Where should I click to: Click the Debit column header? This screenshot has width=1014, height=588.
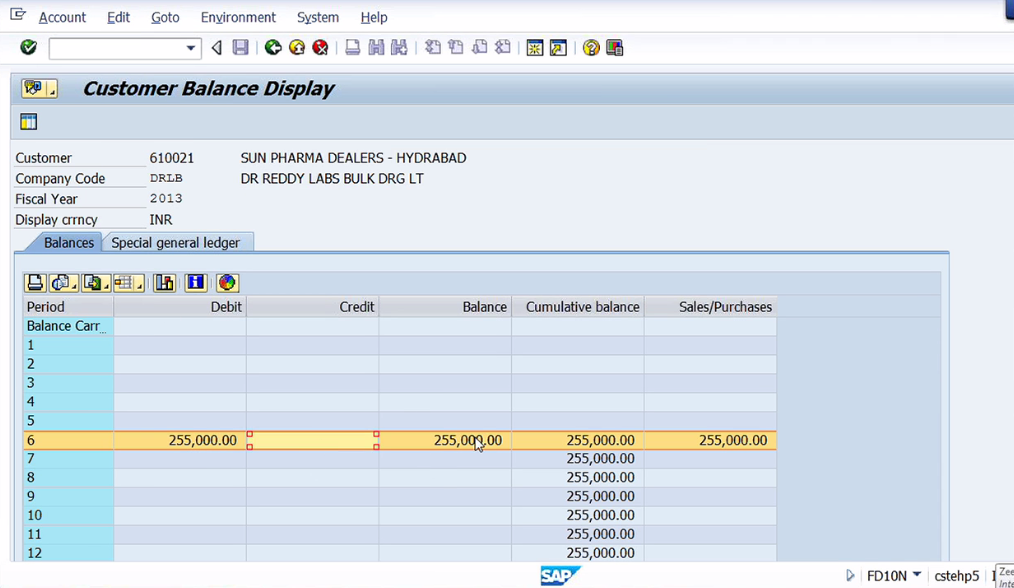(x=180, y=307)
